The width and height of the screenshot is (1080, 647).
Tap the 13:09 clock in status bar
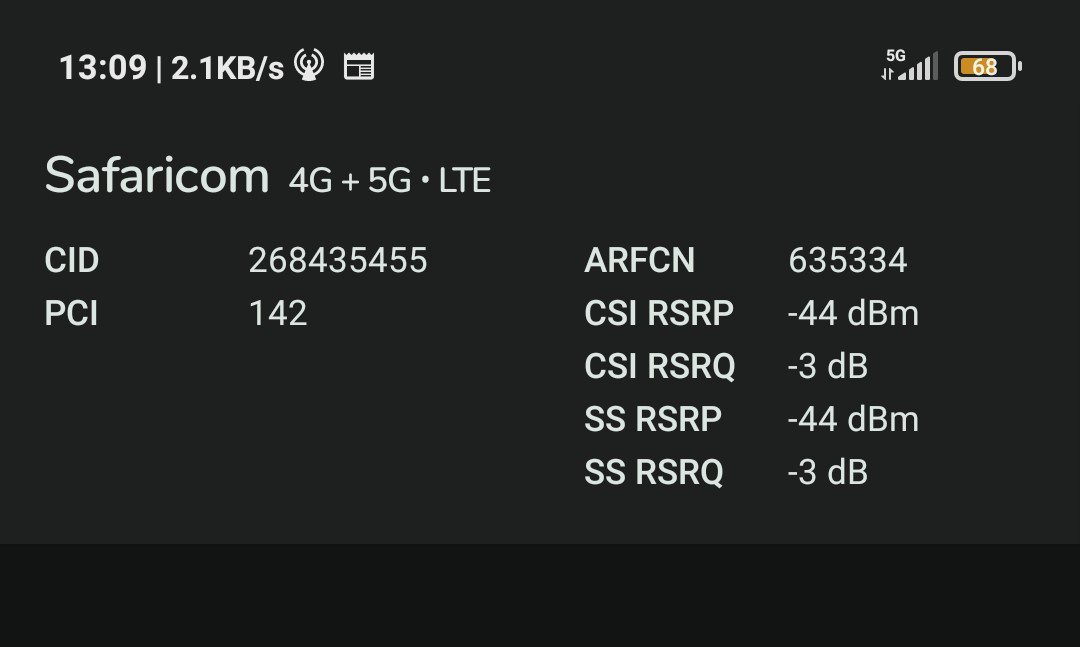coord(103,68)
